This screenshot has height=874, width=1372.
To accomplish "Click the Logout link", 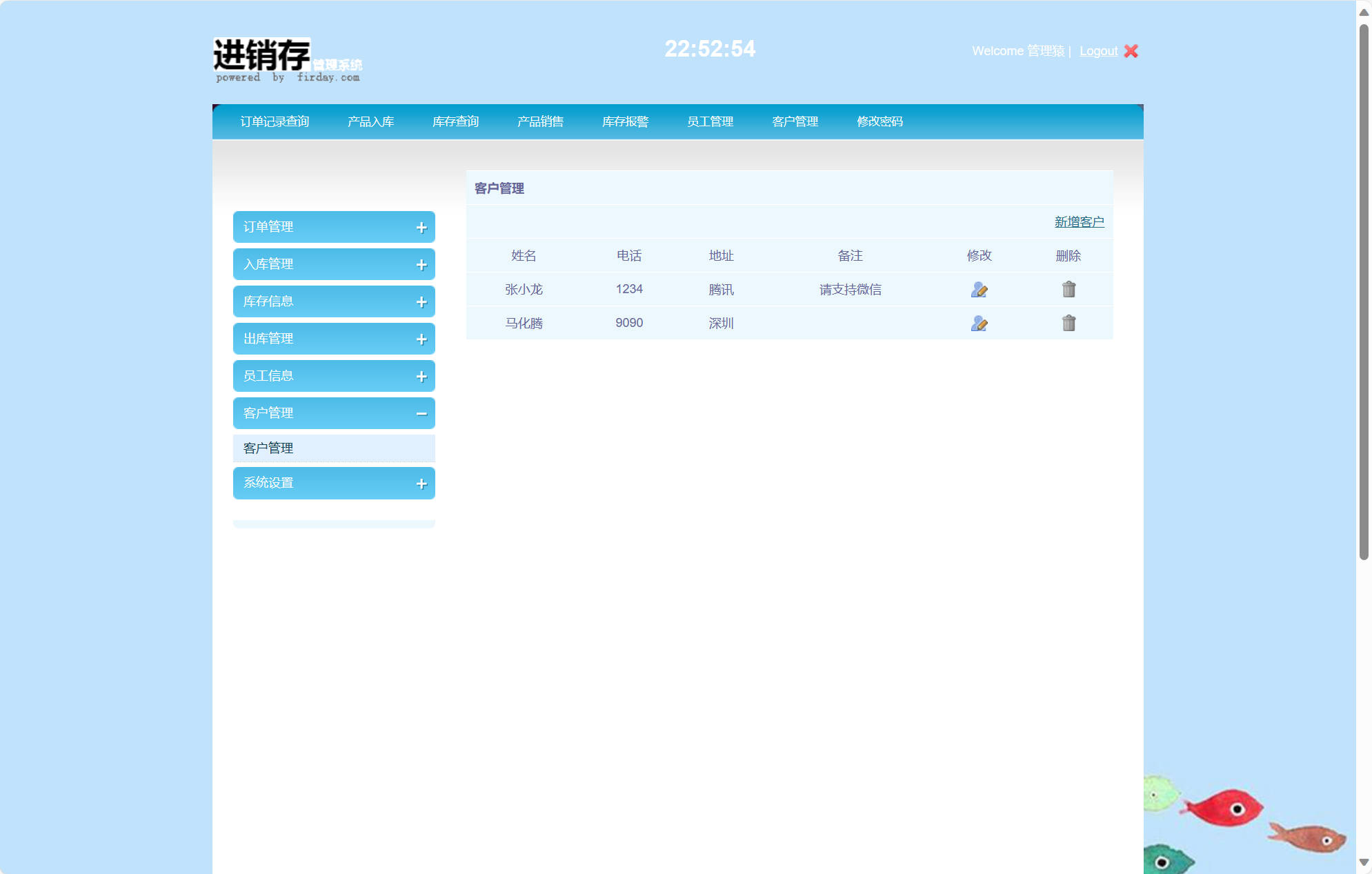I will pos(1098,51).
